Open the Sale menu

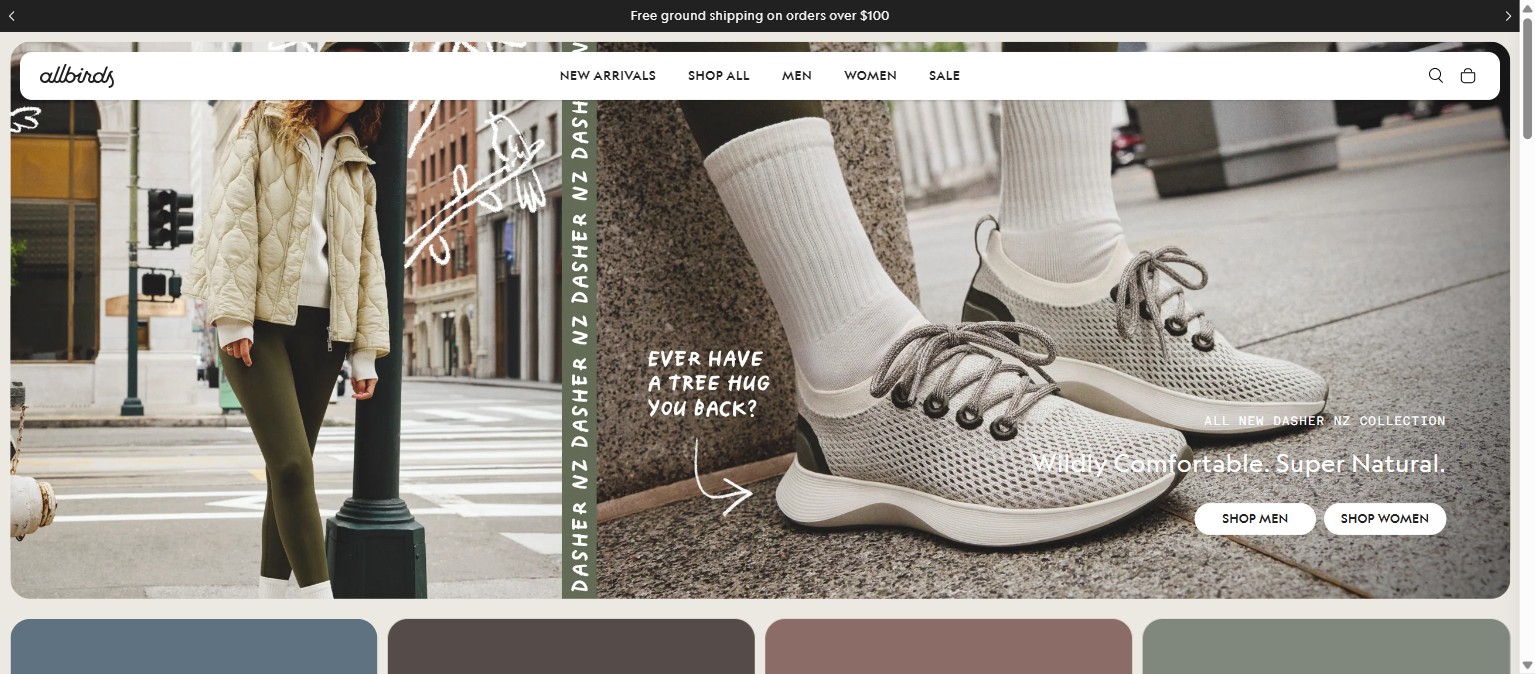pos(944,76)
